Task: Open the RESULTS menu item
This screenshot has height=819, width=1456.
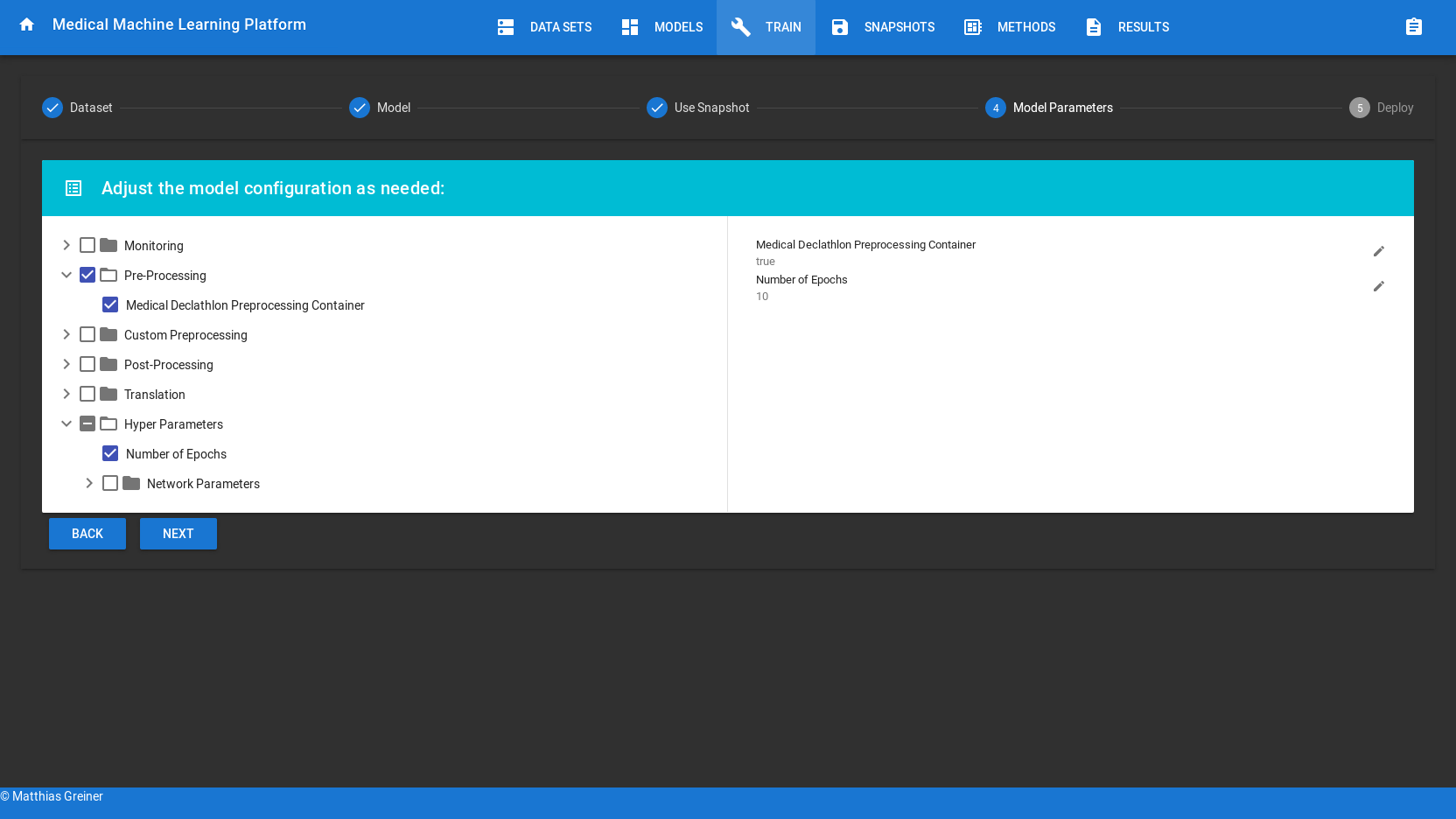Action: pyautogui.click(x=1127, y=27)
